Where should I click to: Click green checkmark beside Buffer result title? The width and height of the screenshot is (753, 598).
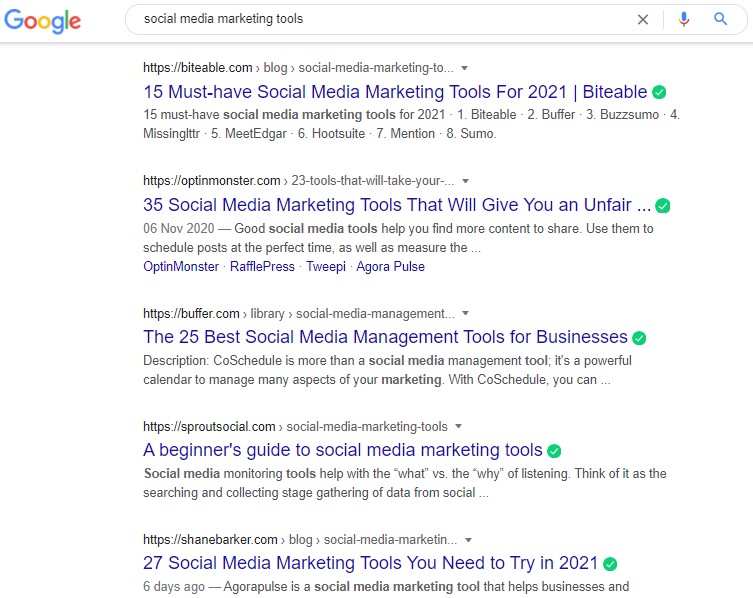pyautogui.click(x=639, y=337)
